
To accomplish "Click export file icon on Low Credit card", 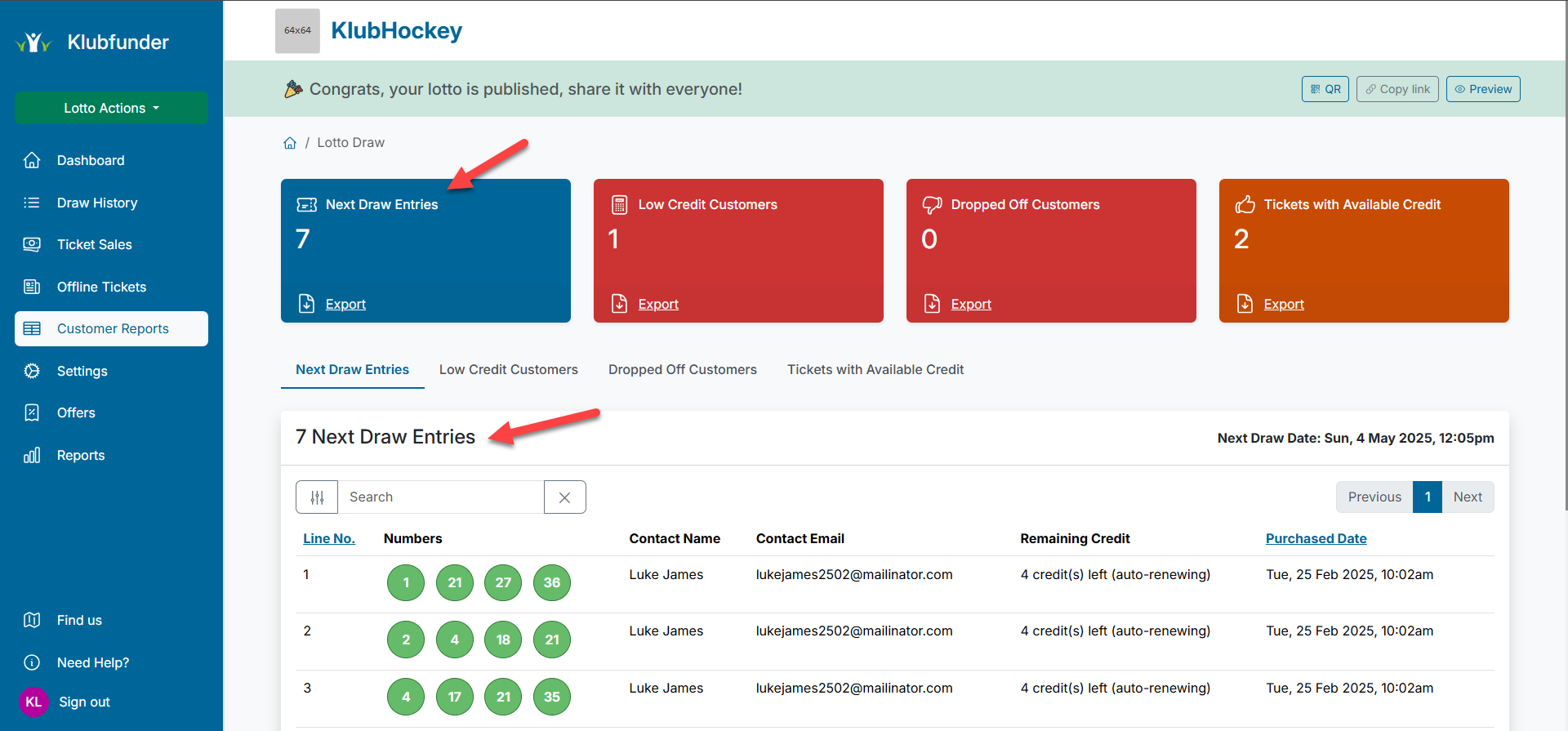I will [619, 304].
